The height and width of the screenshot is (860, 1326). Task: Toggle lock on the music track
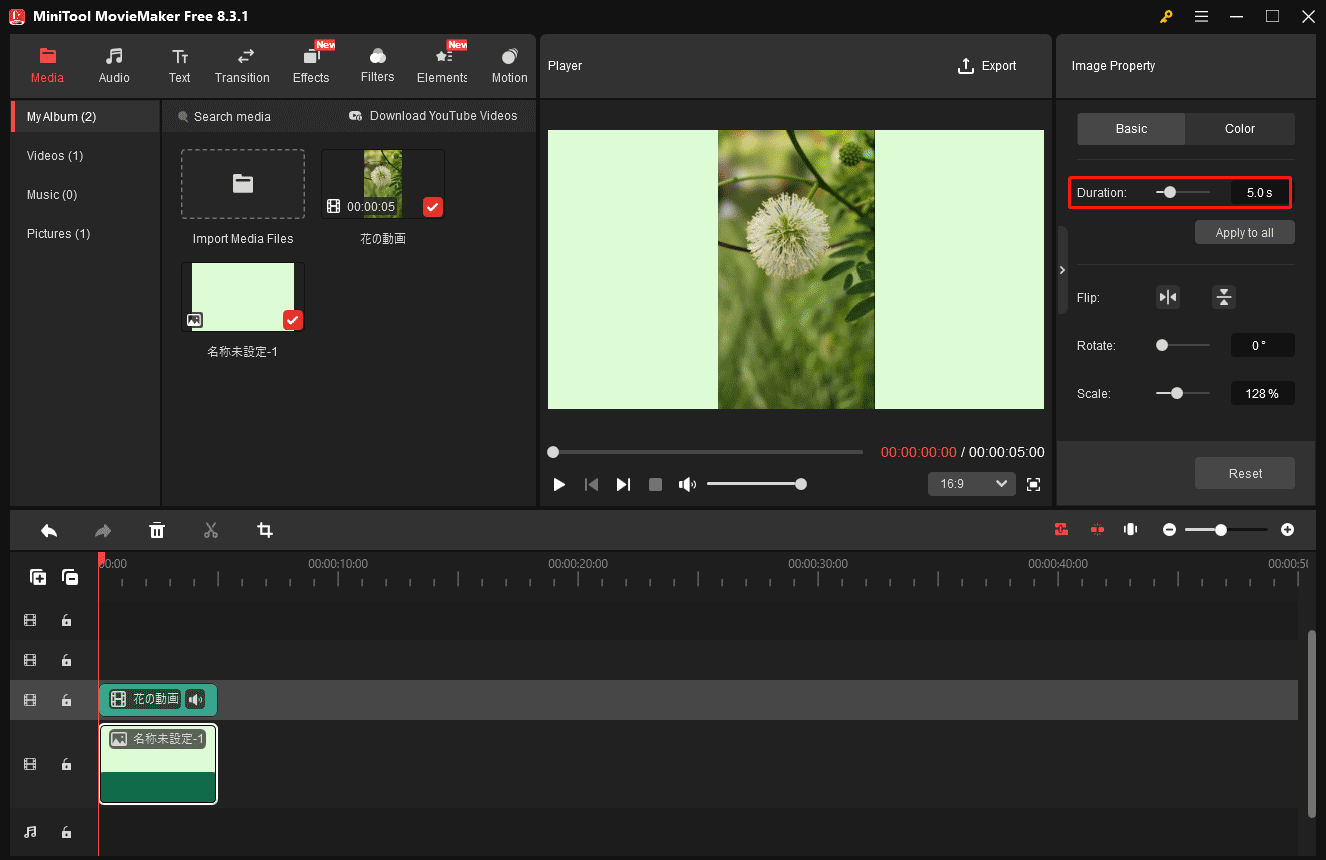pyautogui.click(x=66, y=832)
